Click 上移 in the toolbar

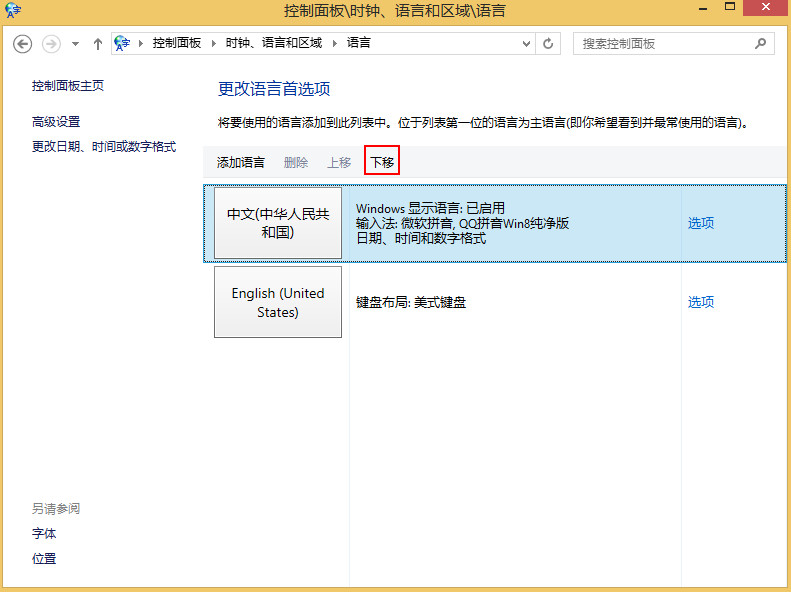(x=339, y=162)
